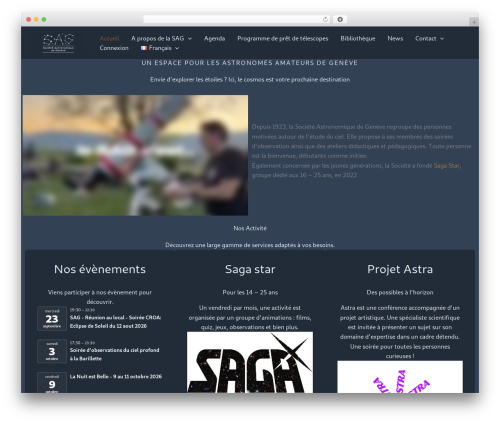Viewport: 500px width, 423px height.
Task: Open the Contact menu item
Action: click(426, 38)
